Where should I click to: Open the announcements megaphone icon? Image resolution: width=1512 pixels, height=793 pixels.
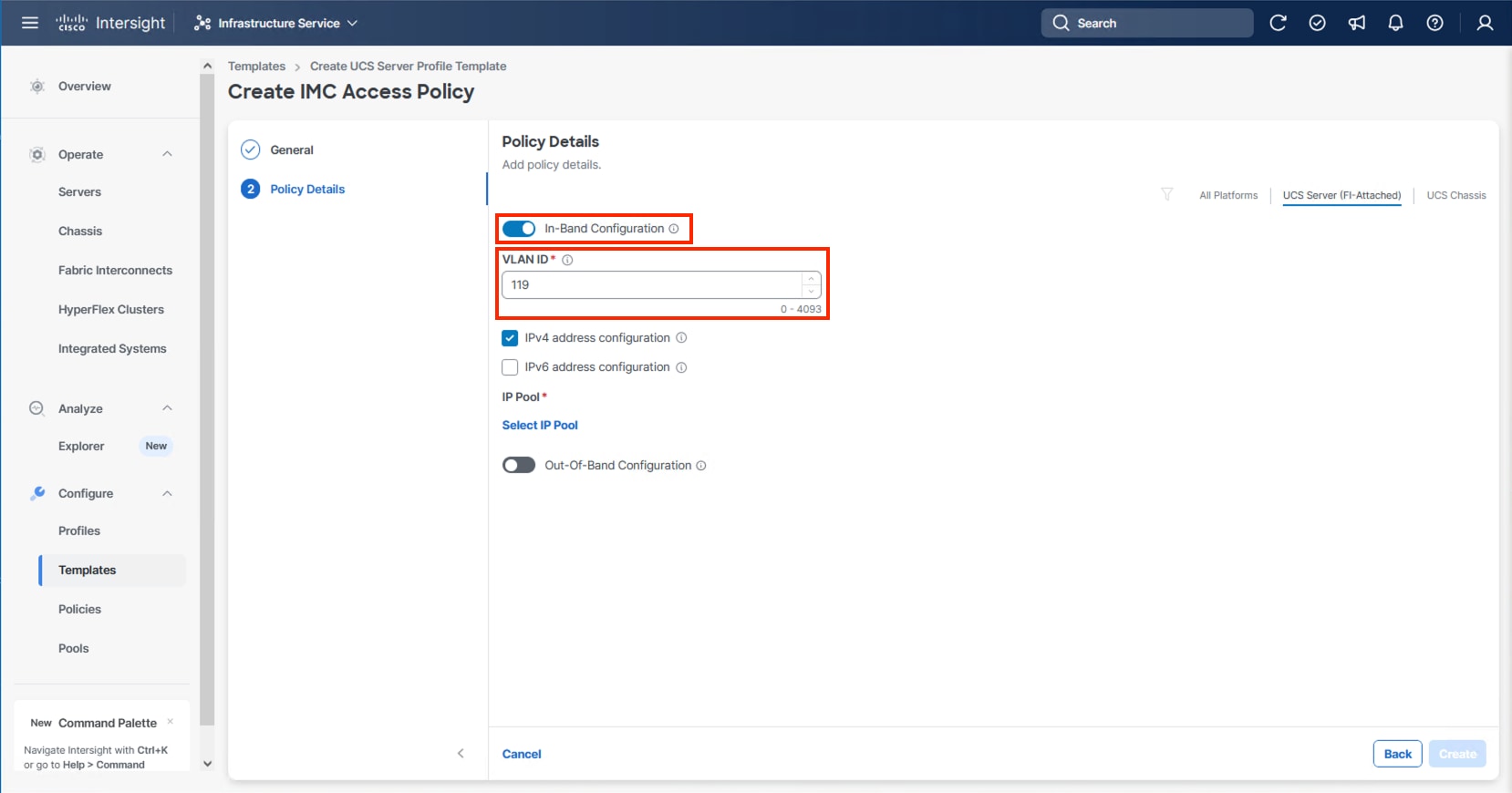1357,23
